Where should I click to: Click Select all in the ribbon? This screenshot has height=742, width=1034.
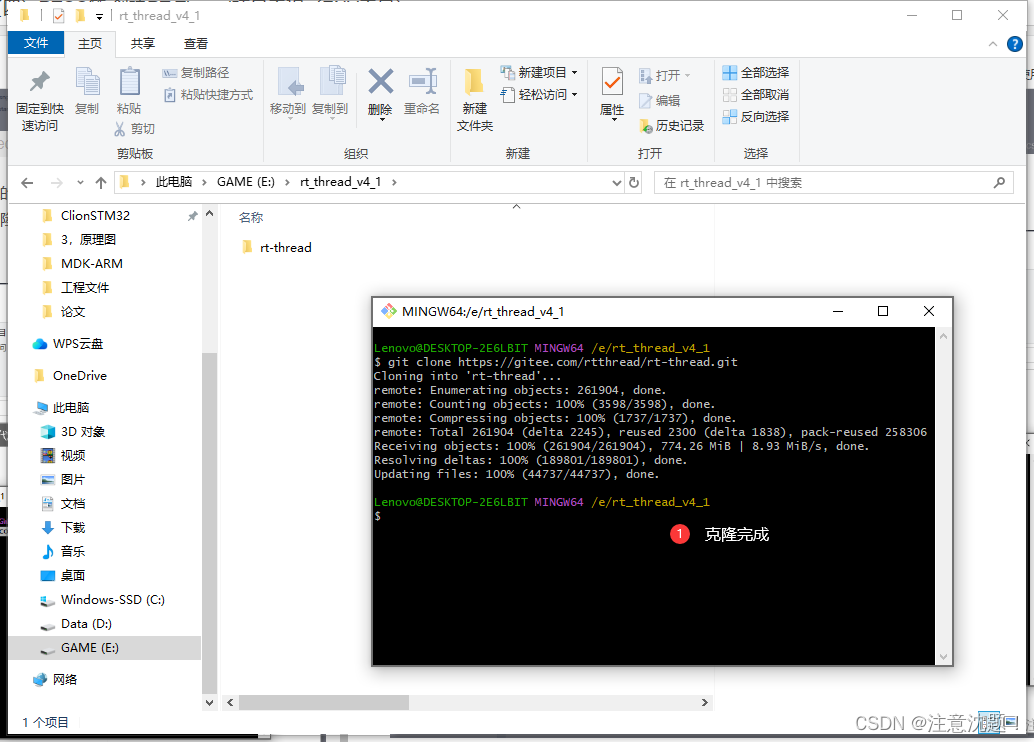tap(756, 73)
